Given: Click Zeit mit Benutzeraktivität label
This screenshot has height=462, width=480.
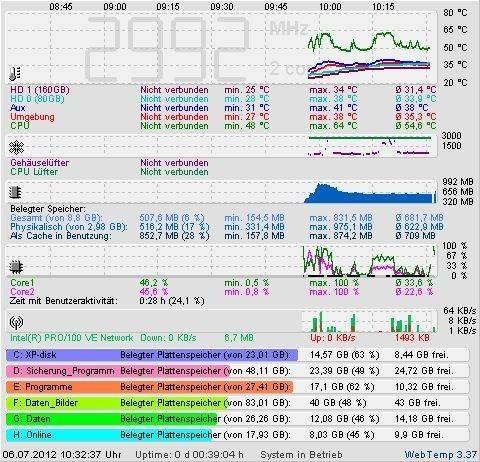Looking at the screenshot, I should tap(64, 301).
